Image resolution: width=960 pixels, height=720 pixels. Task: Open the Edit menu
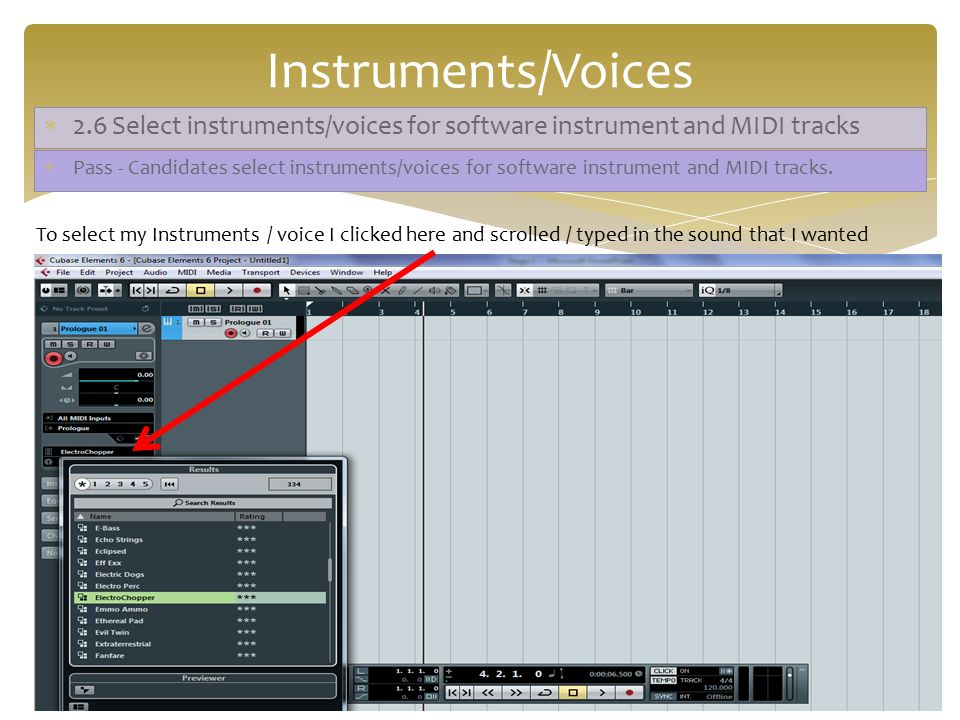(88, 272)
